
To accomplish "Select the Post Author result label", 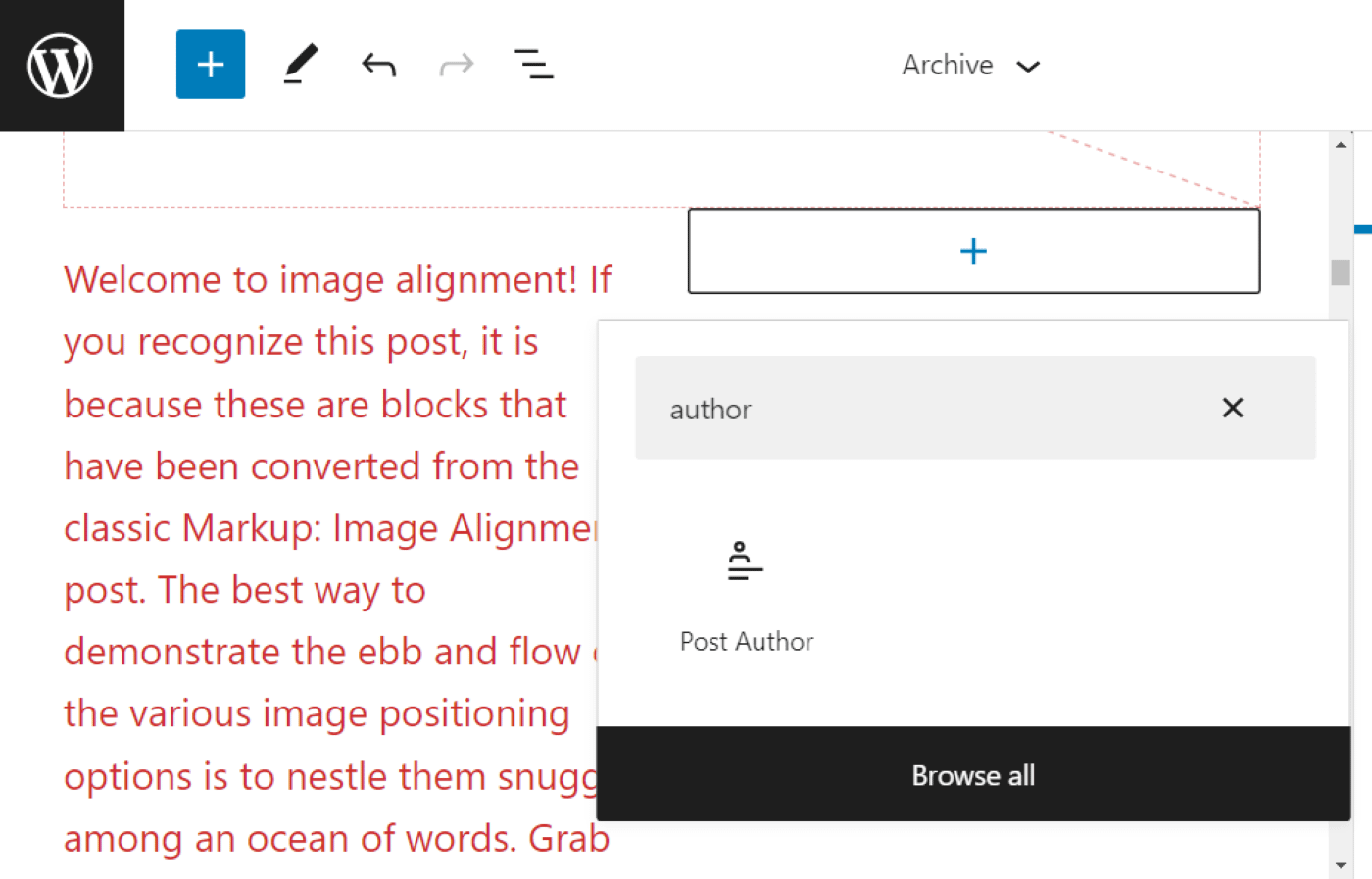I will pos(746,641).
